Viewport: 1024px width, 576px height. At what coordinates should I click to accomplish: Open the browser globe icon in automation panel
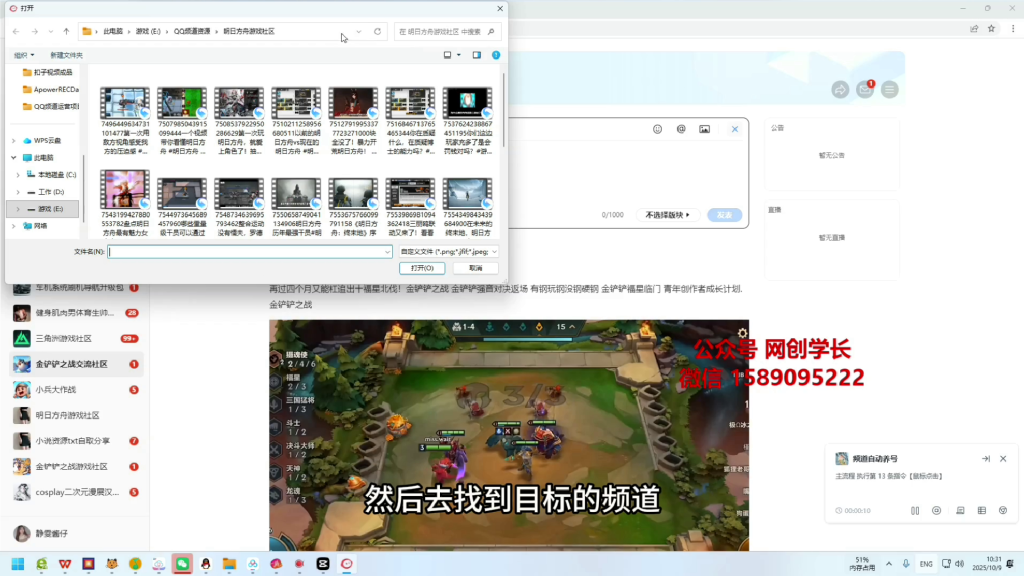[x=1005, y=510]
